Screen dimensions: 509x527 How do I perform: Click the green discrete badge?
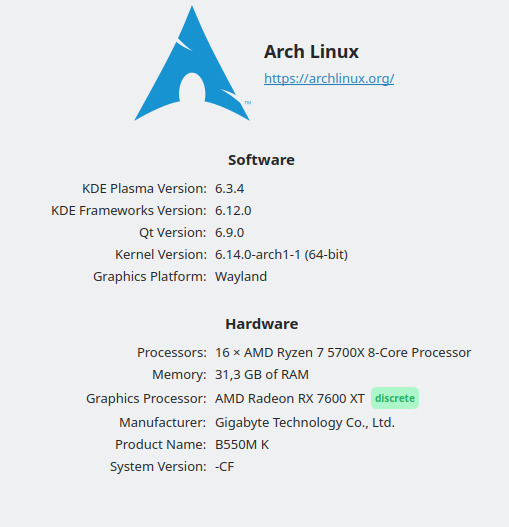coord(395,398)
